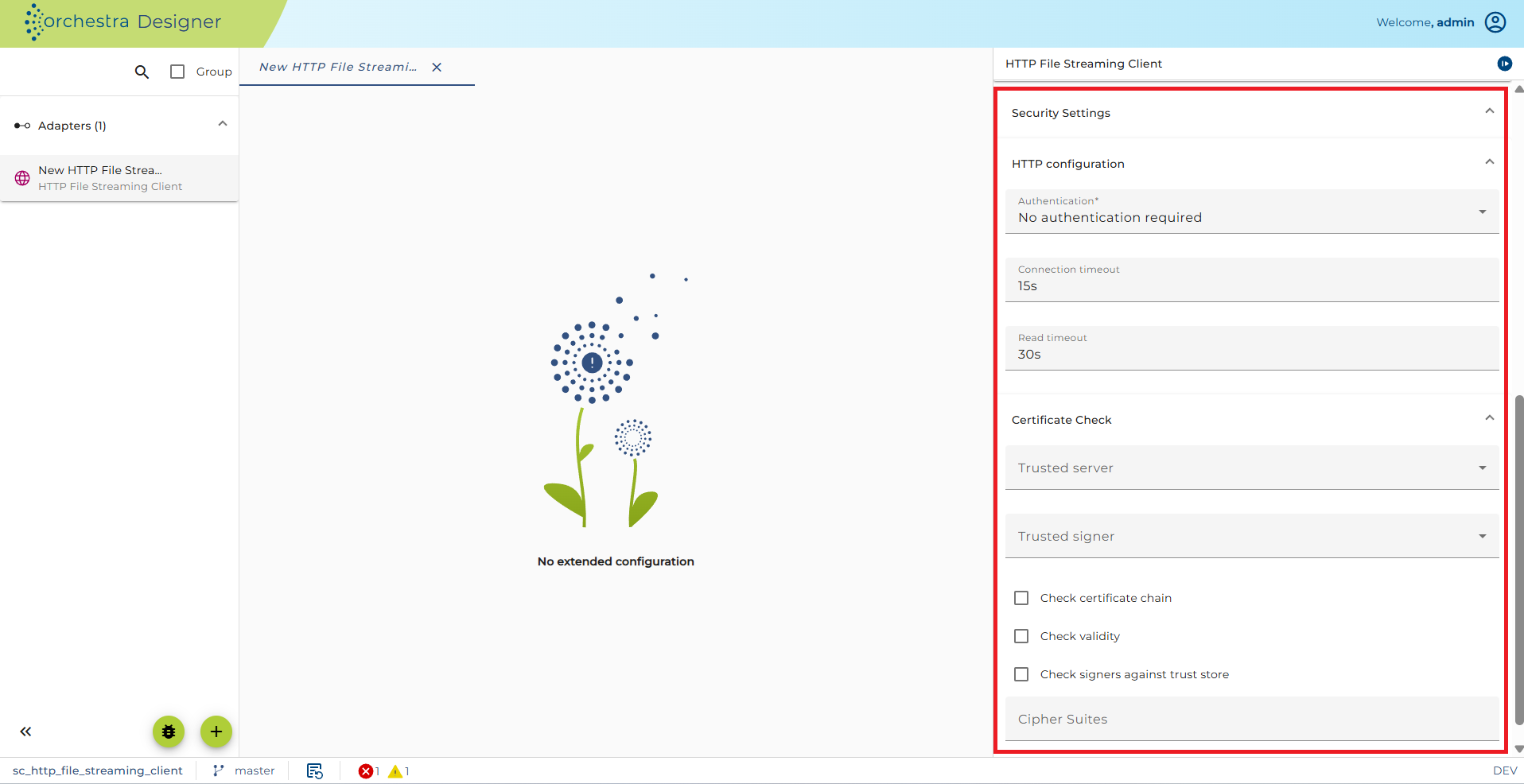
Task: Click the green bug debug button
Action: click(169, 732)
